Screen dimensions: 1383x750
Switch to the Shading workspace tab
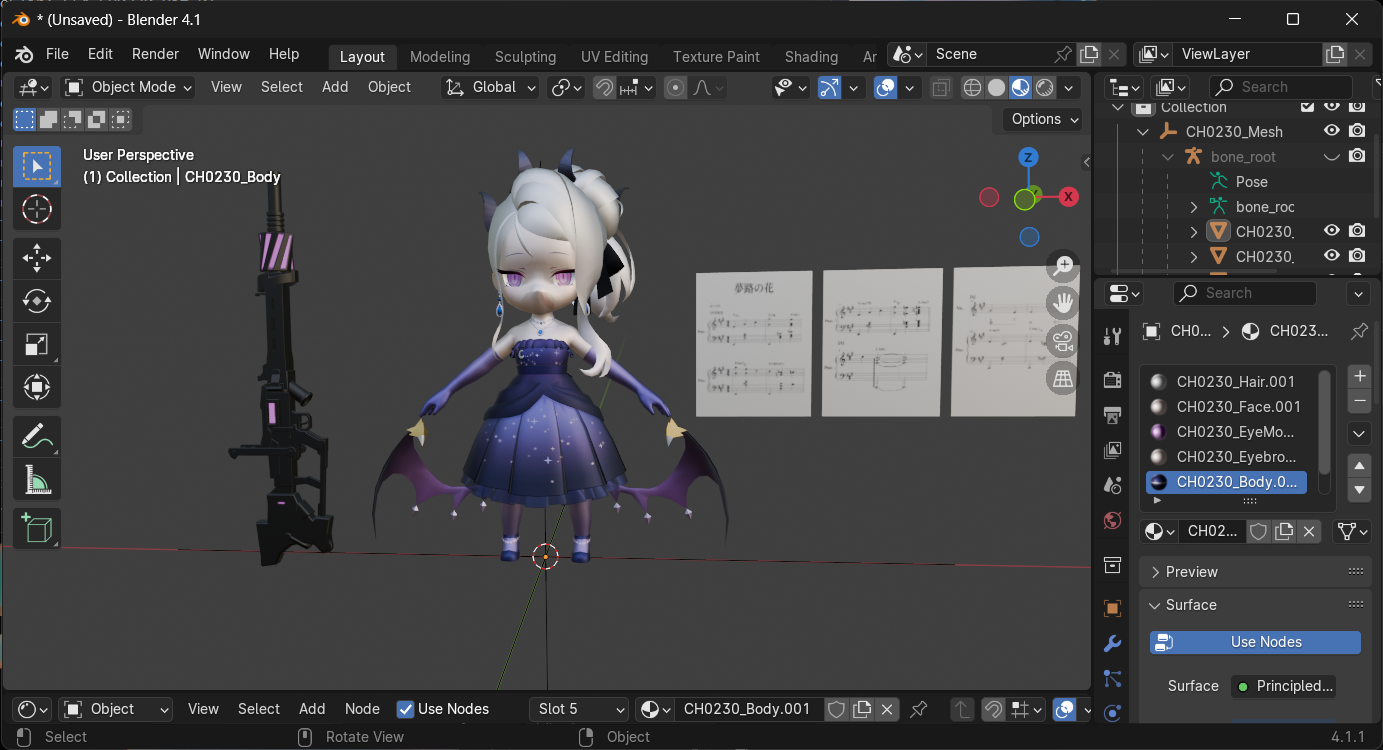point(811,57)
